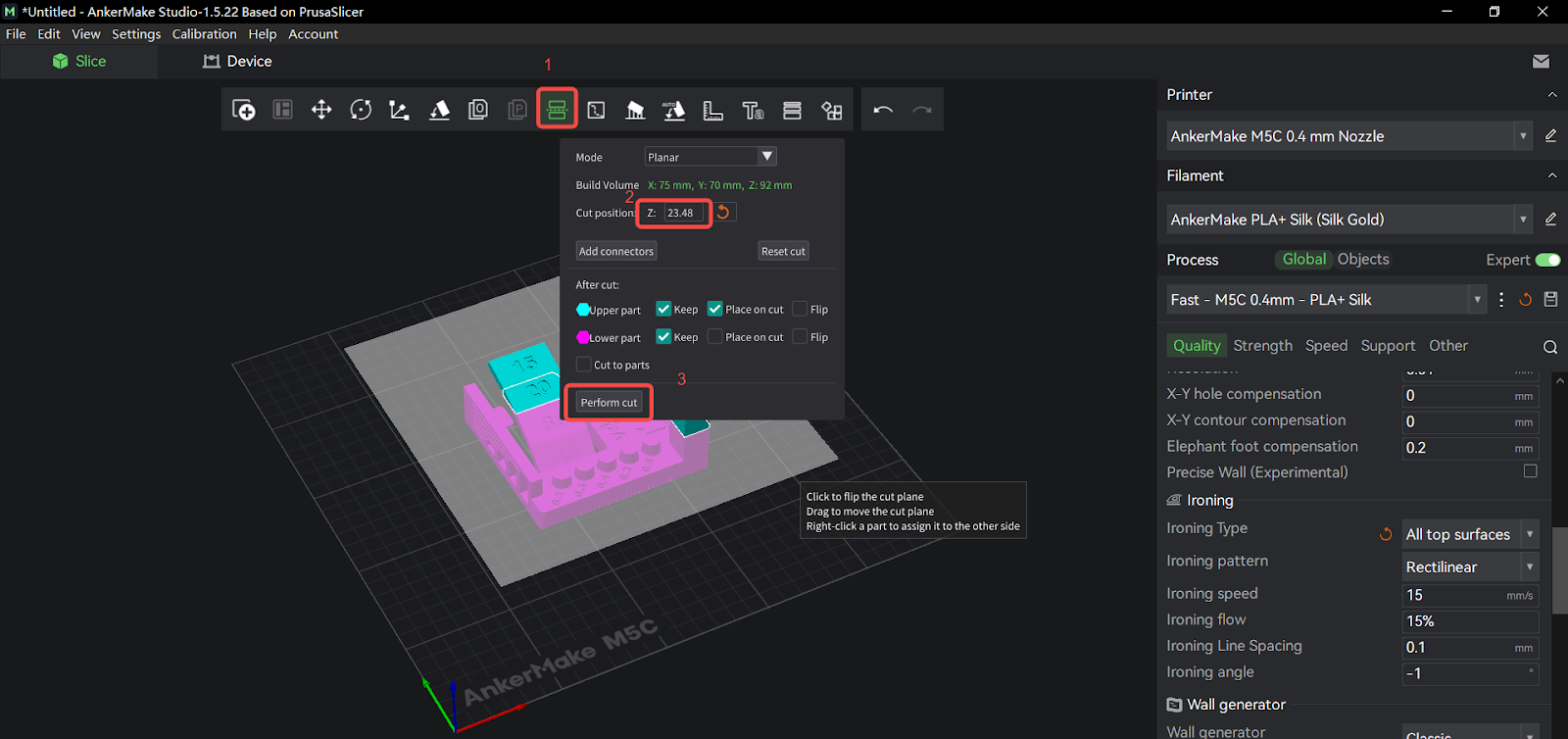
Task: Select Objects process scope
Action: [1363, 259]
